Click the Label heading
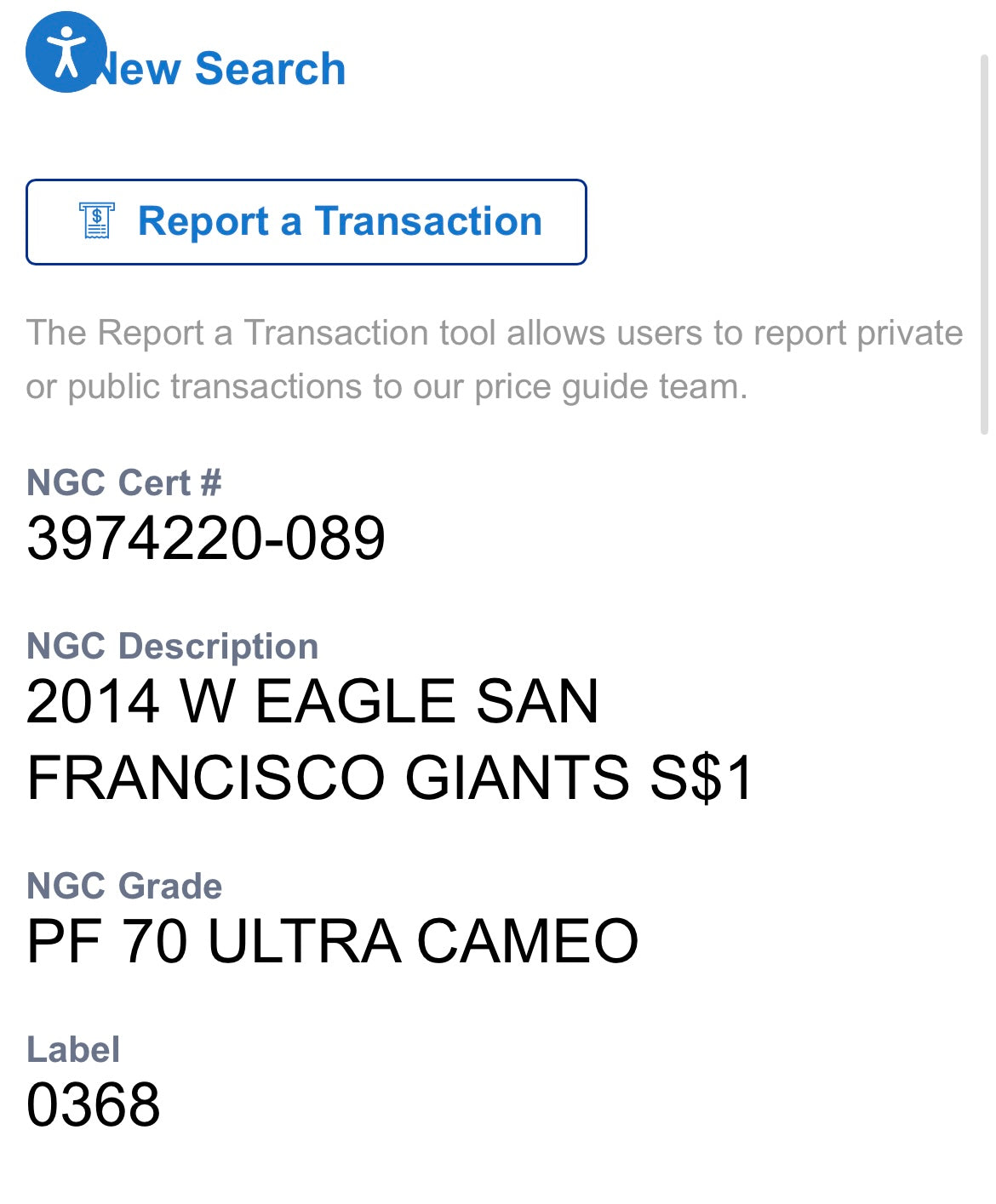996x1204 pixels. pos(73,1049)
